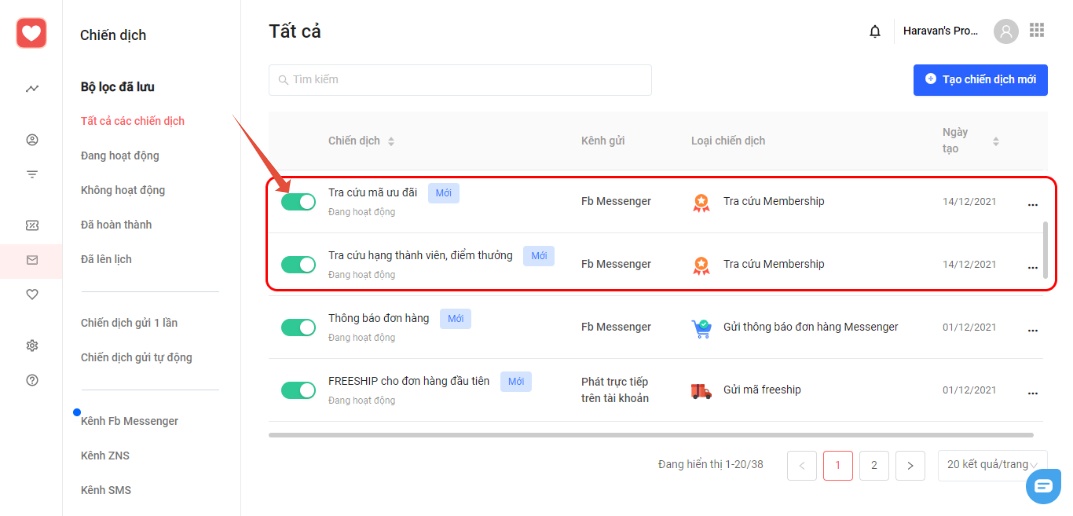Select Đã lên lịch filter
The image size is (1073, 516).
pos(106,259)
